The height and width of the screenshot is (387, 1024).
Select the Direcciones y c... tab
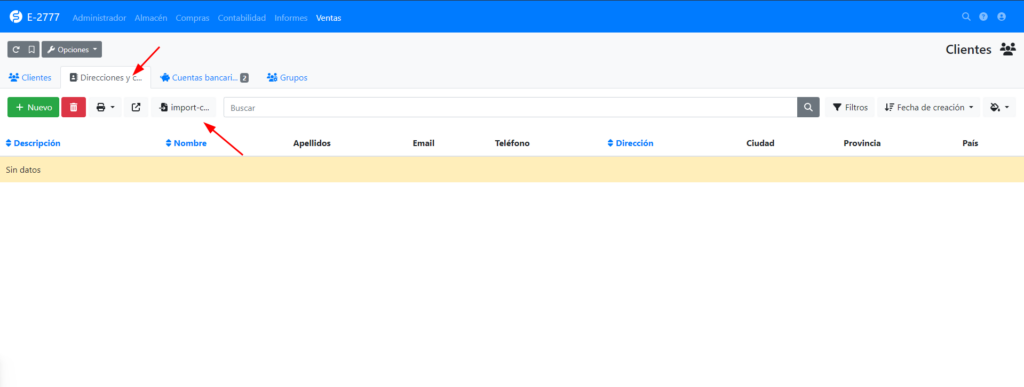105,78
